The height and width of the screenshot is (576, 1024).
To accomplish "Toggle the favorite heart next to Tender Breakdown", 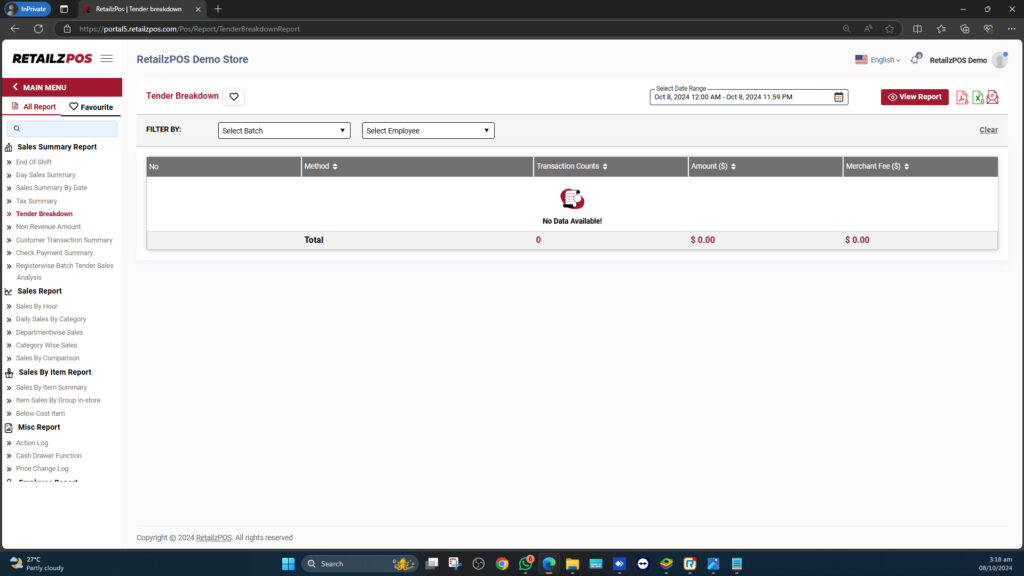I will (234, 96).
